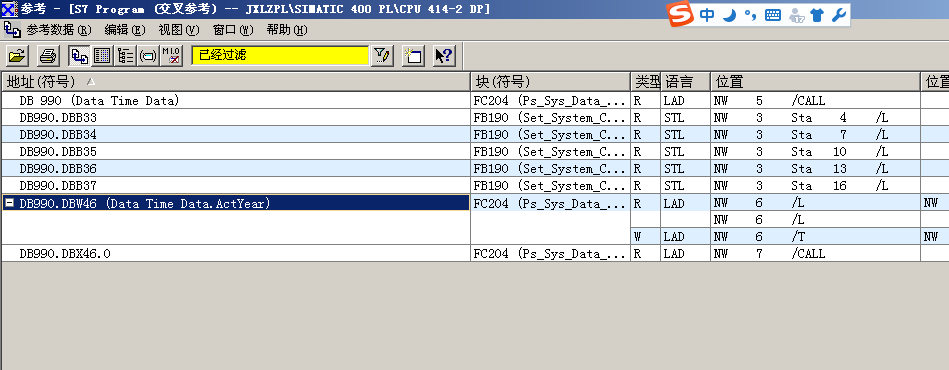Open addresses without symbols view icon
This screenshot has height=370, width=949.
pyautogui.click(x=171, y=56)
